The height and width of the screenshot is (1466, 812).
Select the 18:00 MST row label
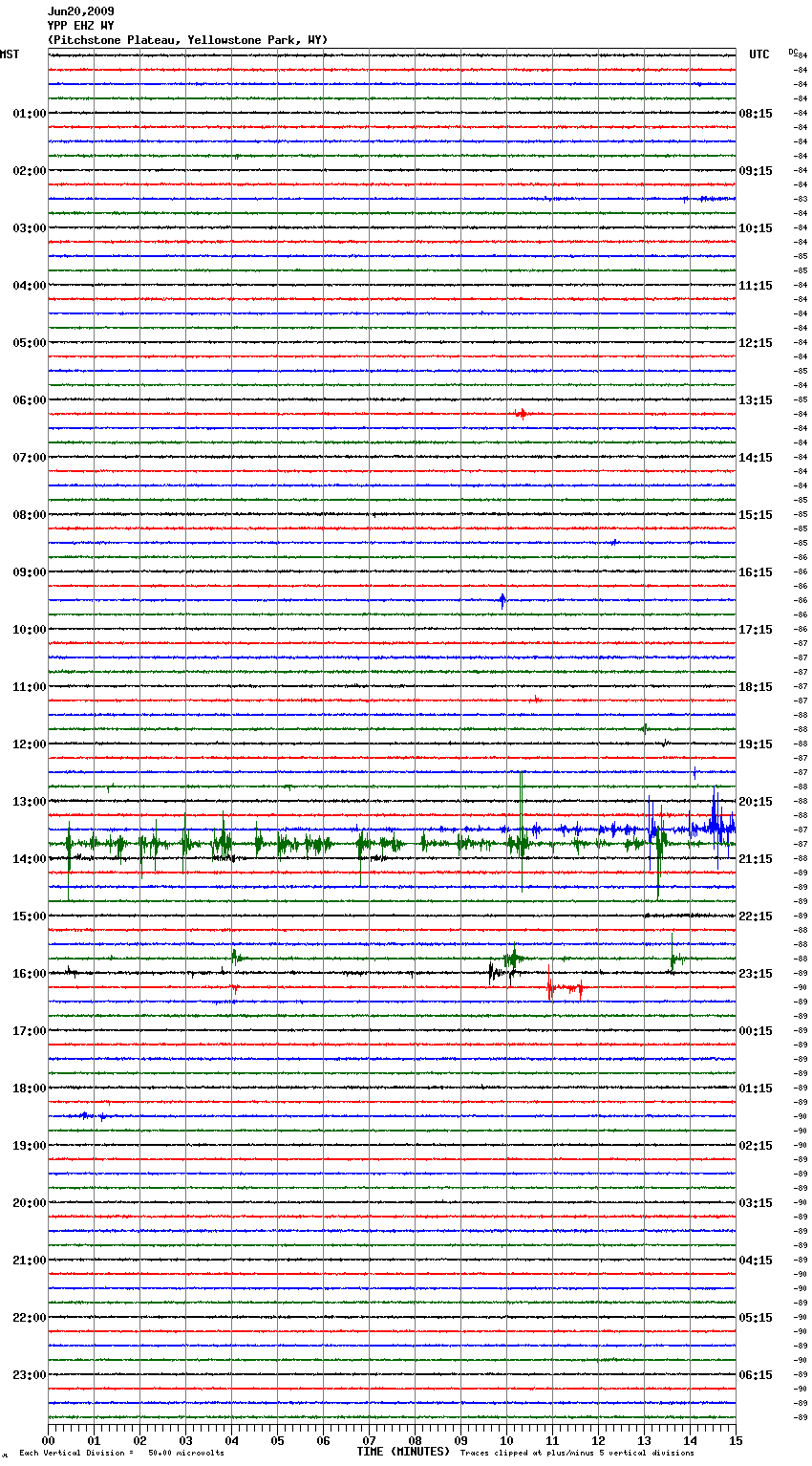30,1089
